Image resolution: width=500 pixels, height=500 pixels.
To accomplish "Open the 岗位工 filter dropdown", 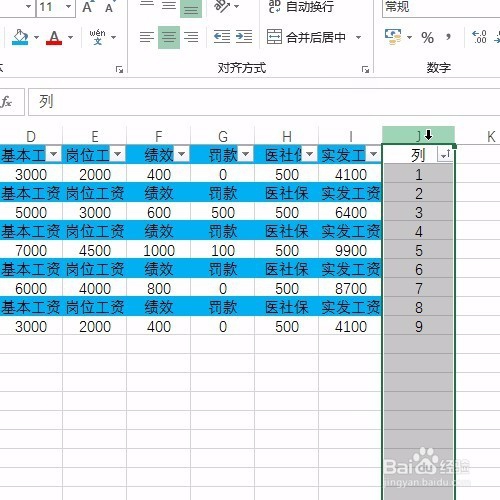I will point(117,154).
